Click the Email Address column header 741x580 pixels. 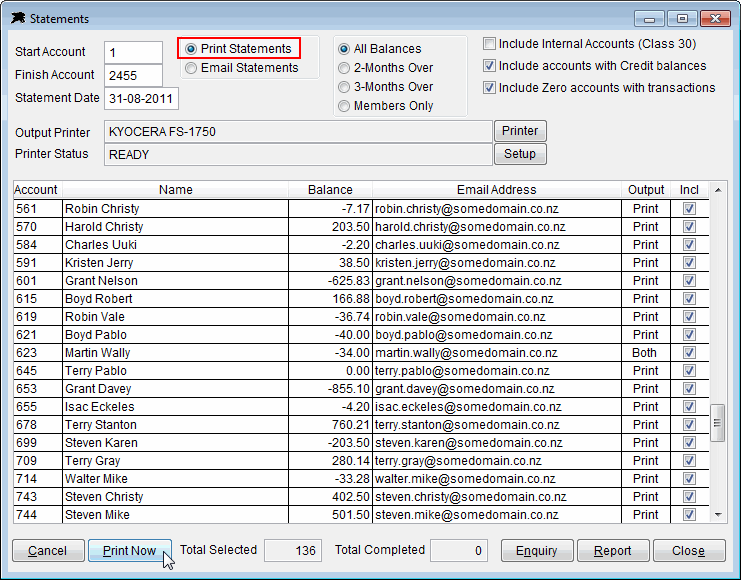pyautogui.click(x=497, y=190)
